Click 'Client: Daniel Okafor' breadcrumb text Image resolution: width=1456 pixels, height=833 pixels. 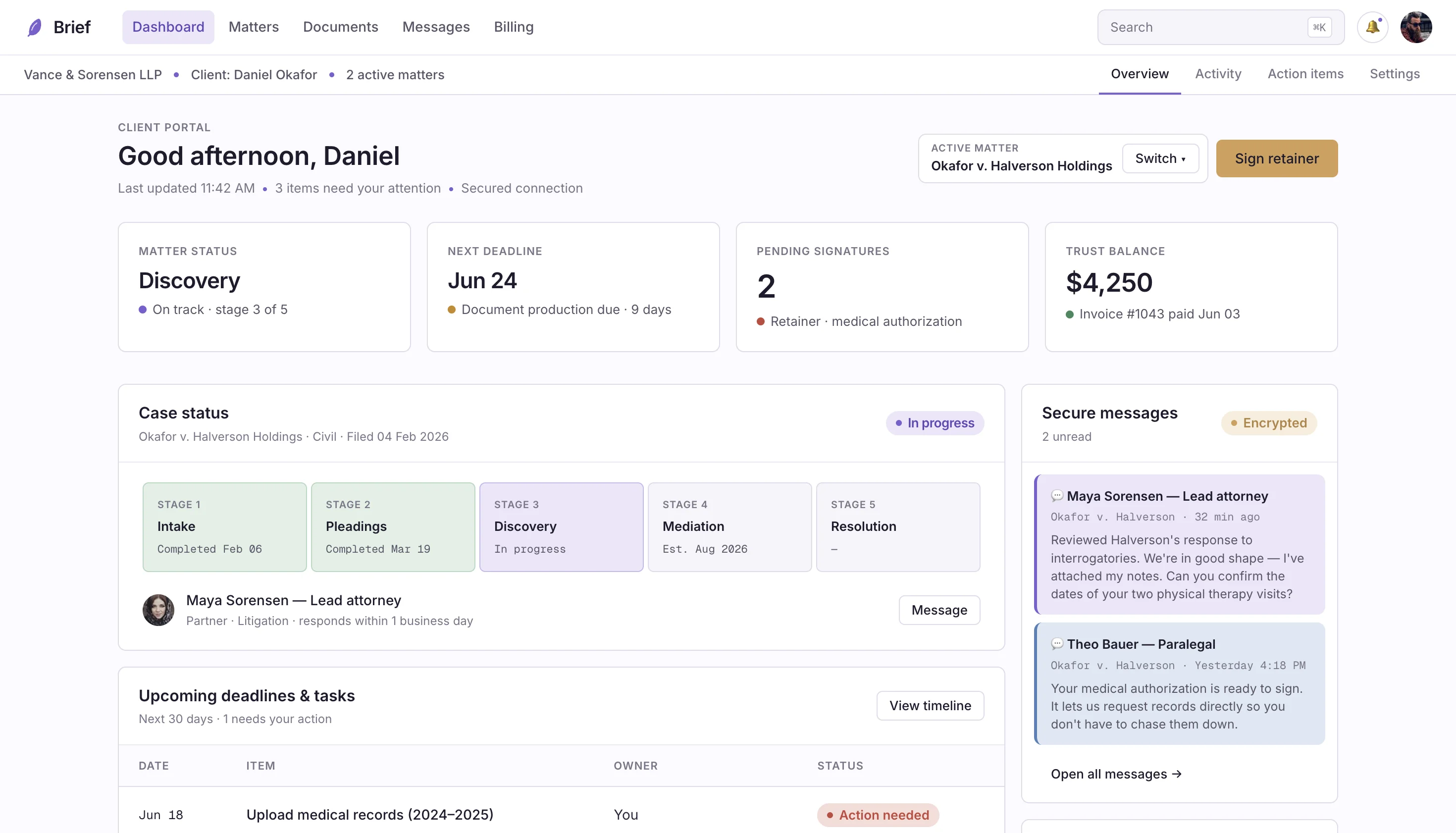tap(254, 74)
